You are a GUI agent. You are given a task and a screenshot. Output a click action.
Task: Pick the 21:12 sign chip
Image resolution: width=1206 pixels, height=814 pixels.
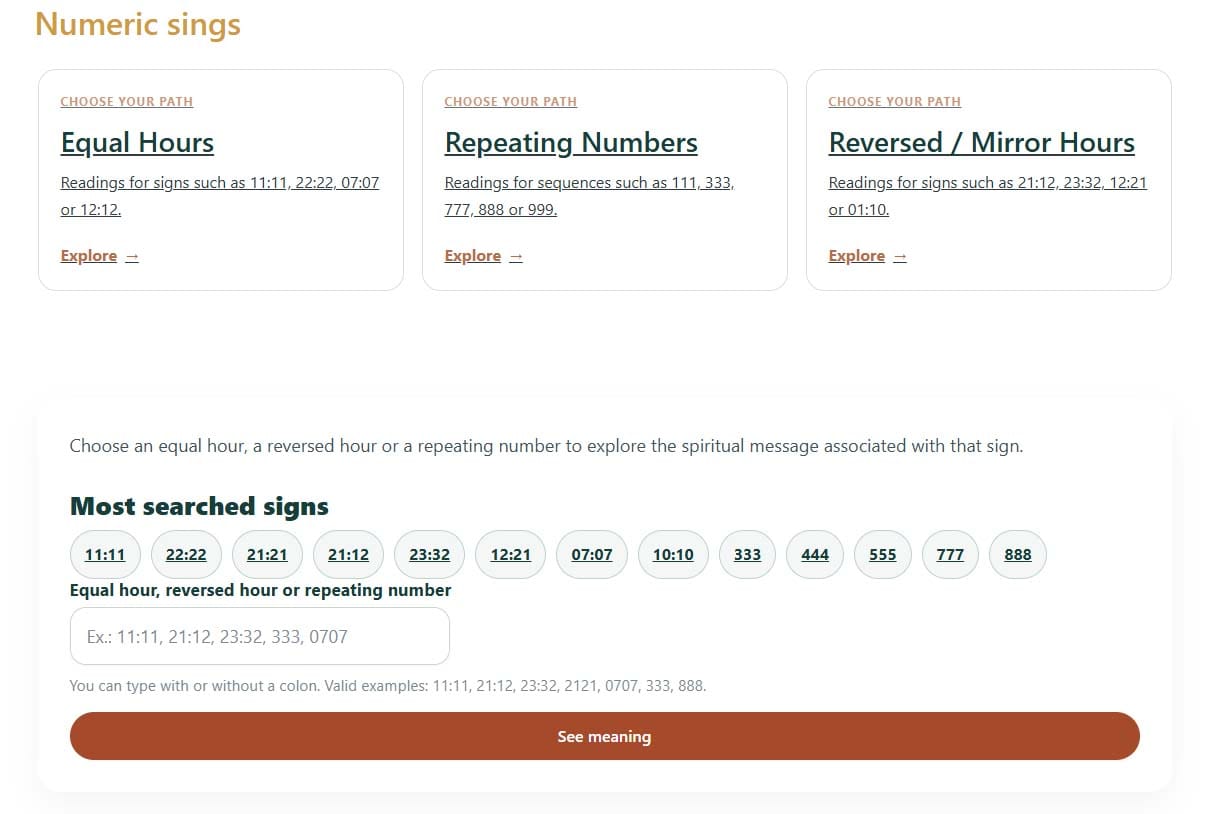[x=348, y=554]
